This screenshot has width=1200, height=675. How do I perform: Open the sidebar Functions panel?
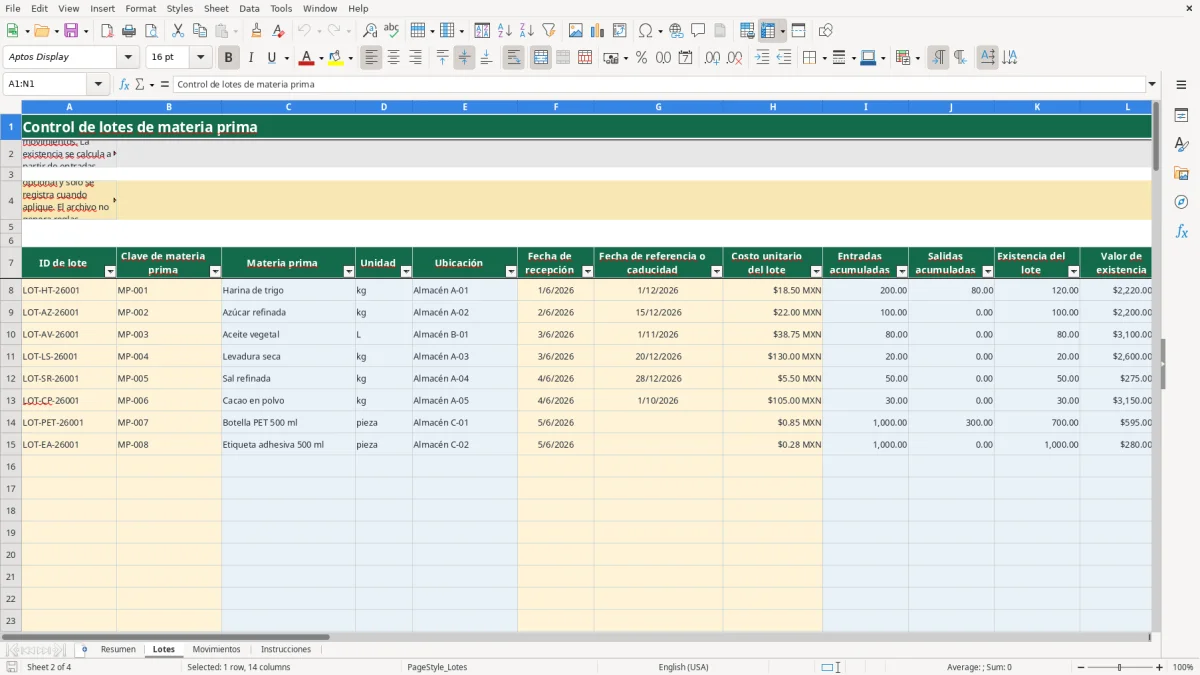point(1181,231)
